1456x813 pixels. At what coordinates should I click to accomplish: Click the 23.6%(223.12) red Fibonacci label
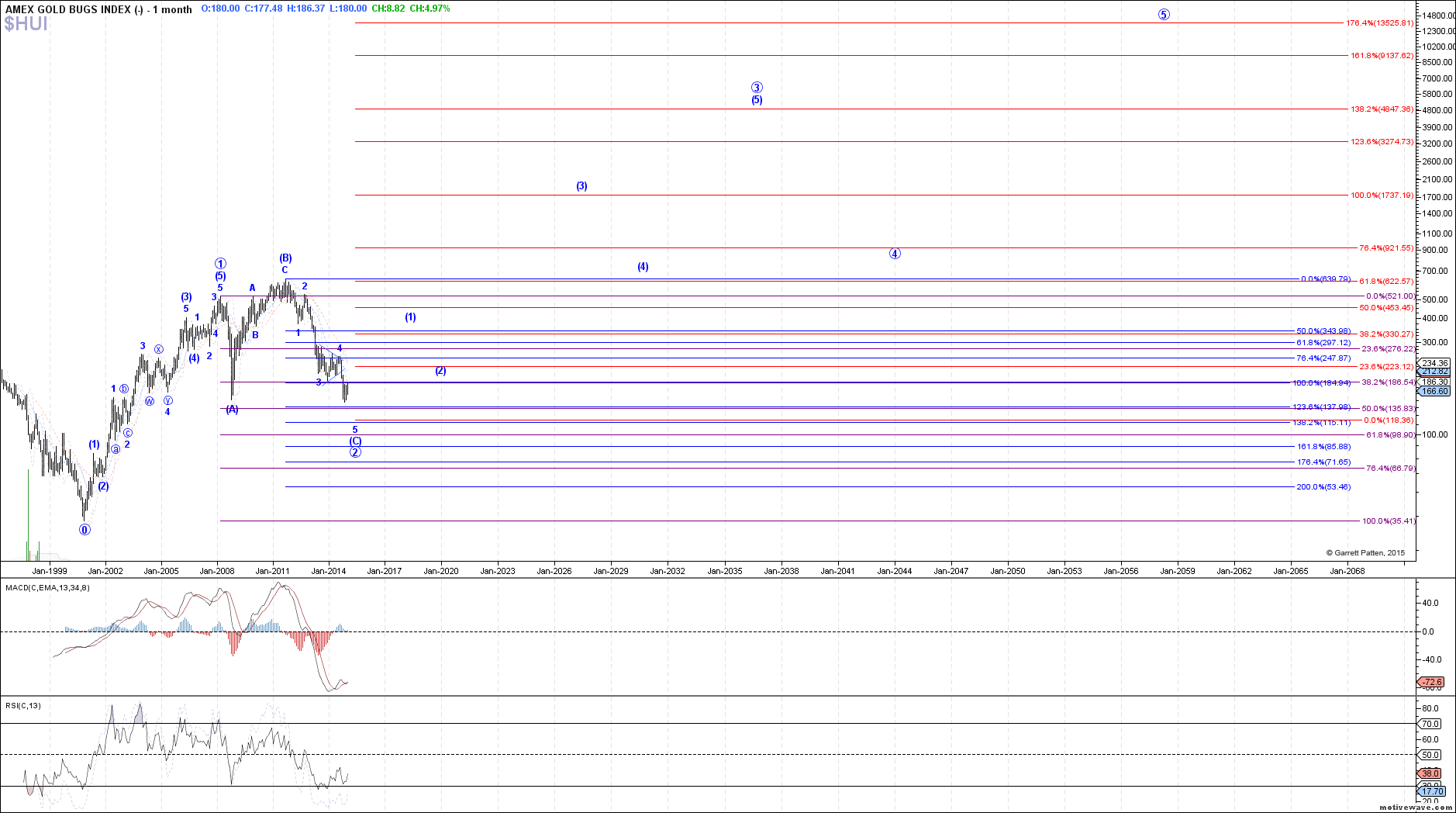(x=1385, y=367)
